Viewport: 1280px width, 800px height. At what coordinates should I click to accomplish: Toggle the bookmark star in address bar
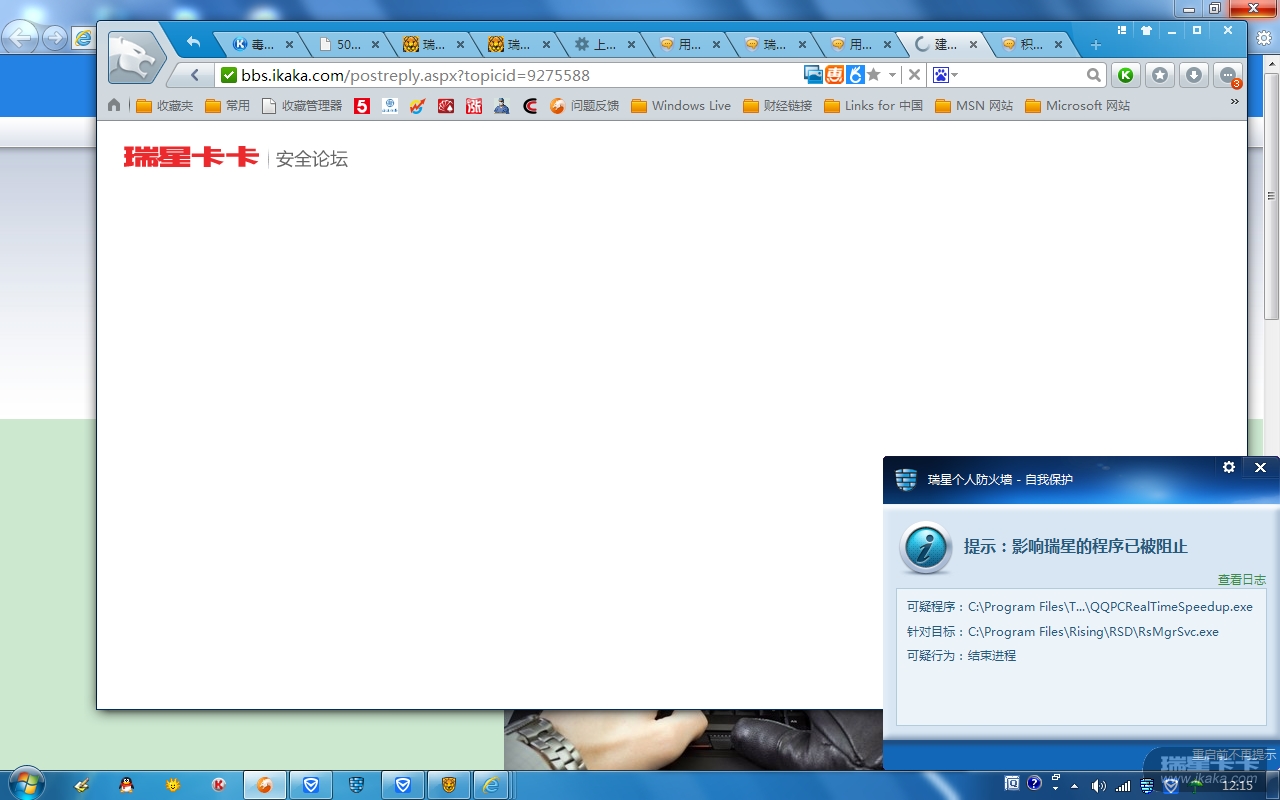874,75
